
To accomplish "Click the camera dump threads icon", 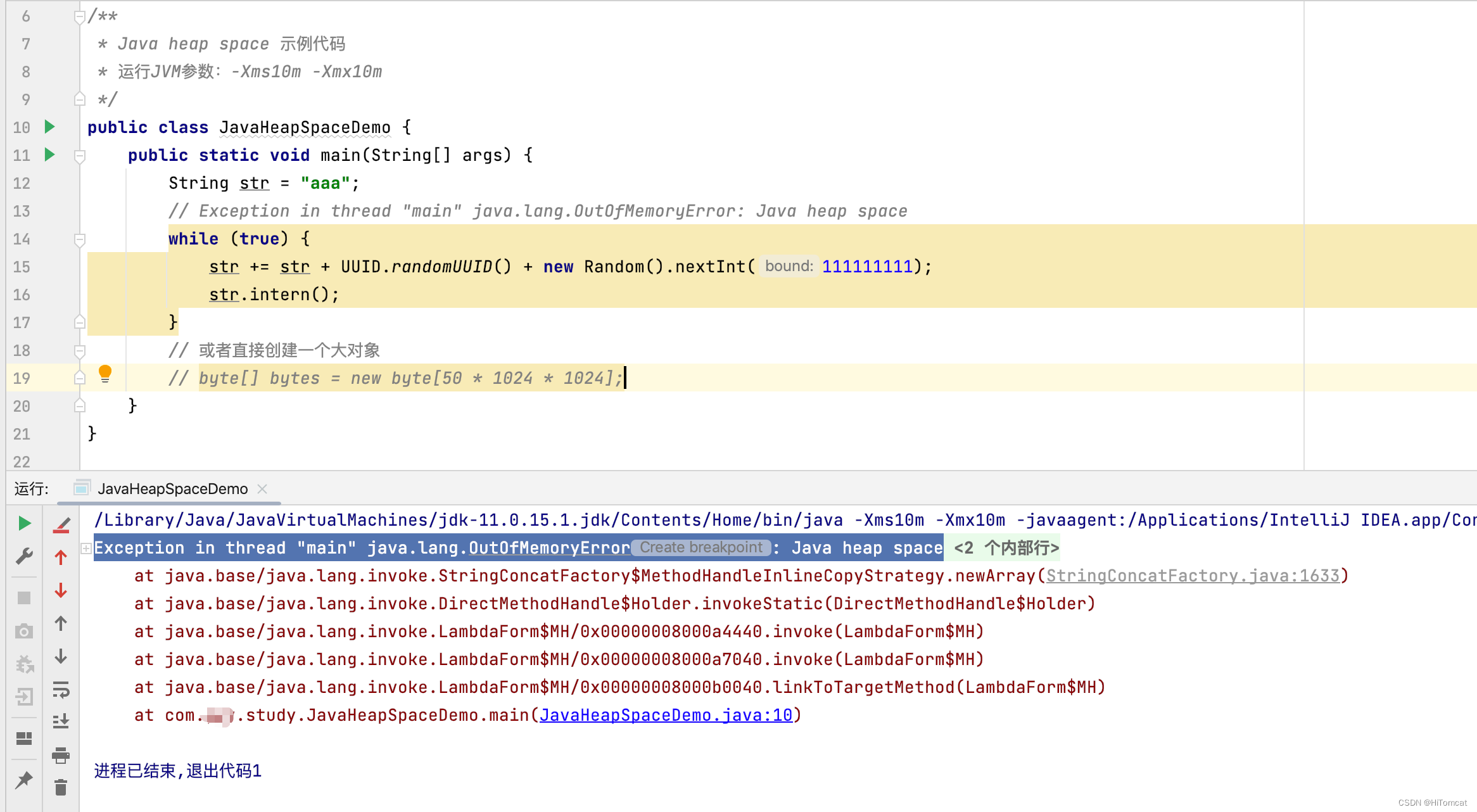I will 24,631.
